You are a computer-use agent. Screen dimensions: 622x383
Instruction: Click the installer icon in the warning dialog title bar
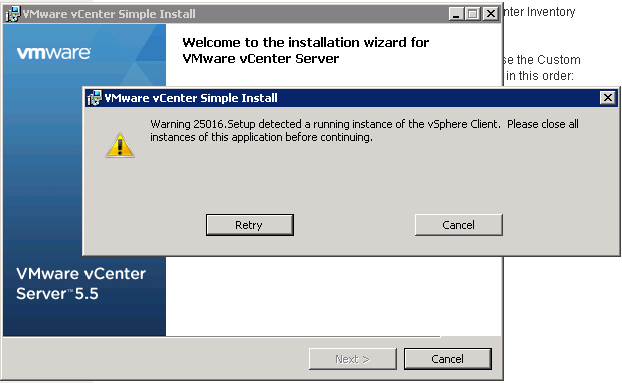pos(94,98)
